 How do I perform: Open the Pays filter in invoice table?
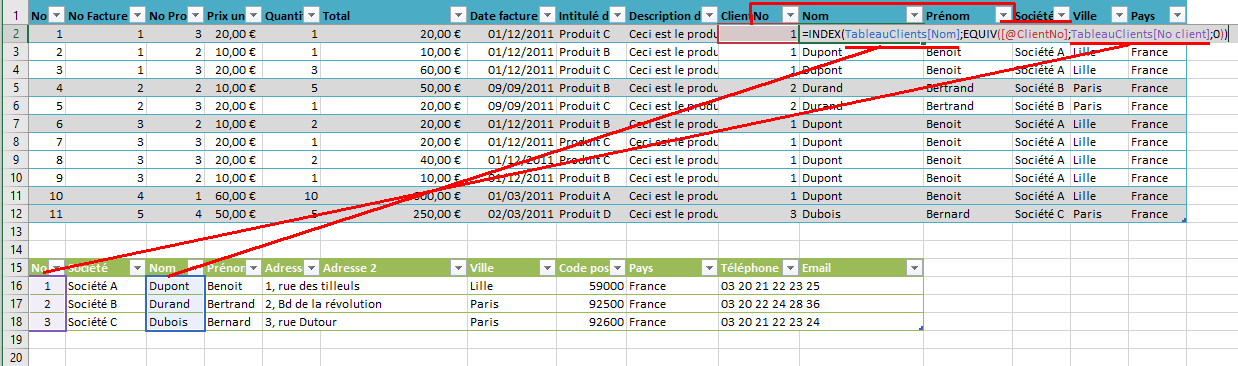click(x=1177, y=15)
